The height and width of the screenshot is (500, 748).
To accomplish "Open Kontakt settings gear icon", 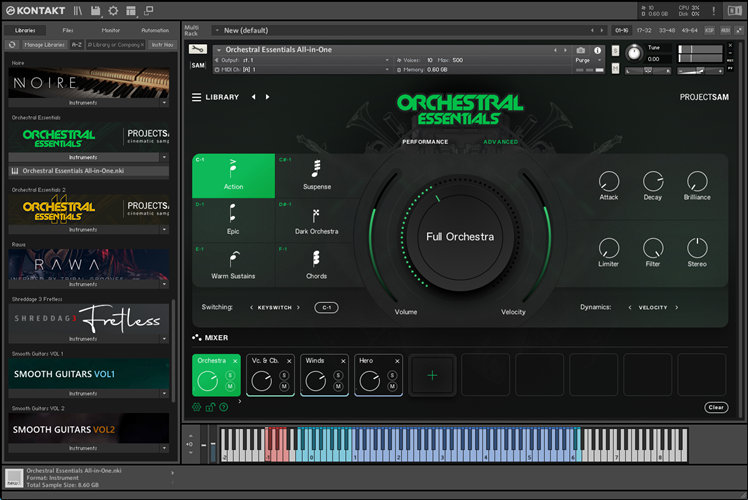I will [113, 10].
